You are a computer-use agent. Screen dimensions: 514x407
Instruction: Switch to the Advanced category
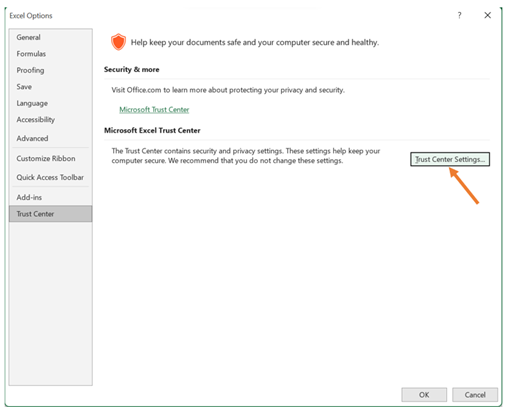[x=51, y=138]
